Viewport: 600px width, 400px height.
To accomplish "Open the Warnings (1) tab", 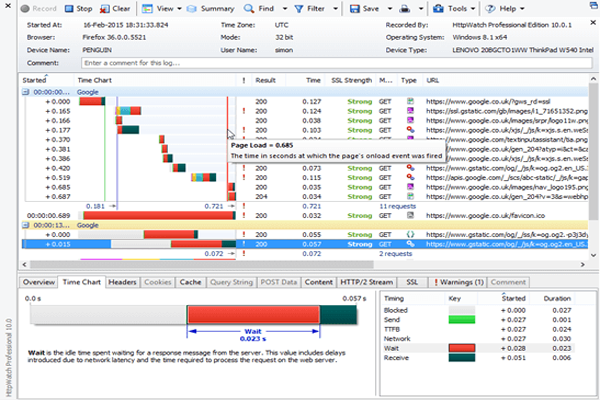I will point(459,282).
